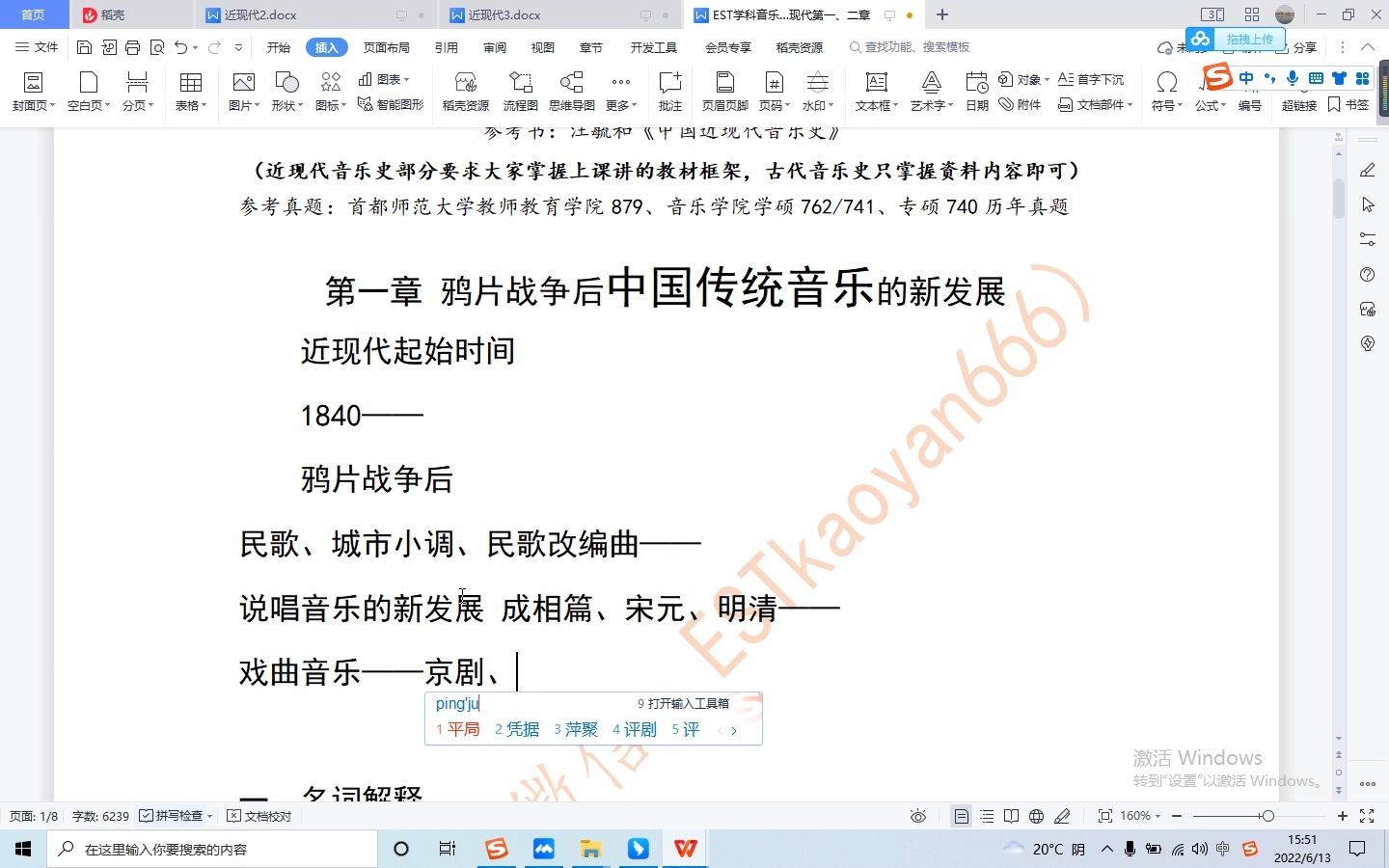Click the new tab plus button
1389x868 pixels.
pyautogui.click(x=942, y=14)
